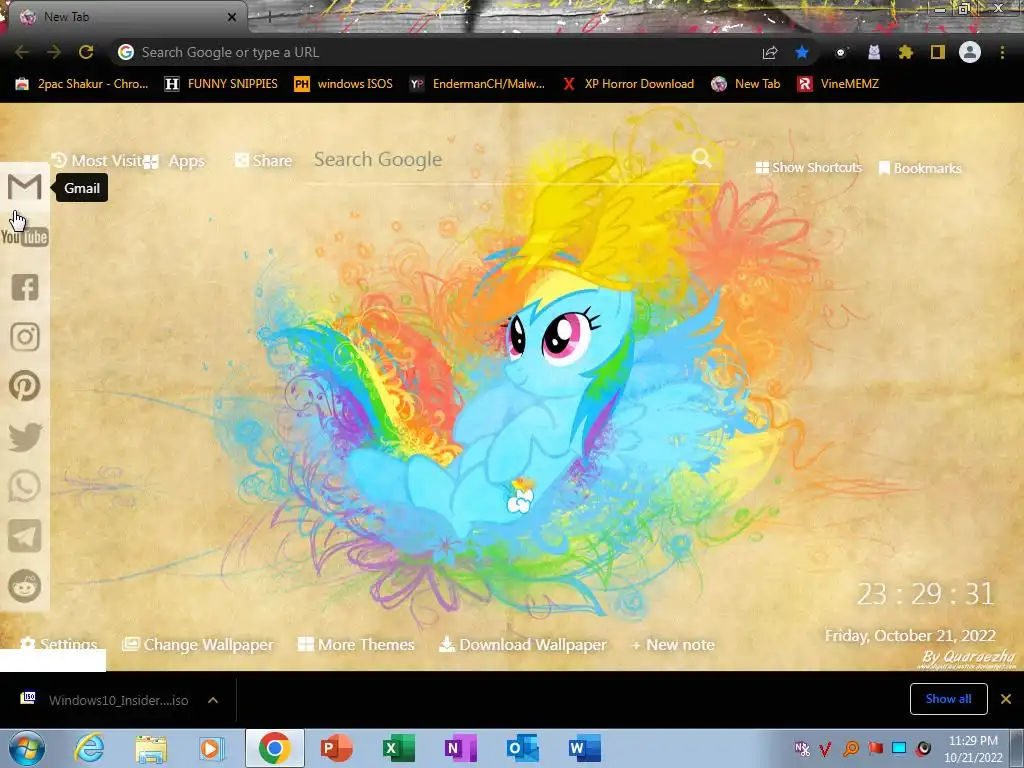Click the taskbar clock
1024x768 pixels.
point(973,749)
